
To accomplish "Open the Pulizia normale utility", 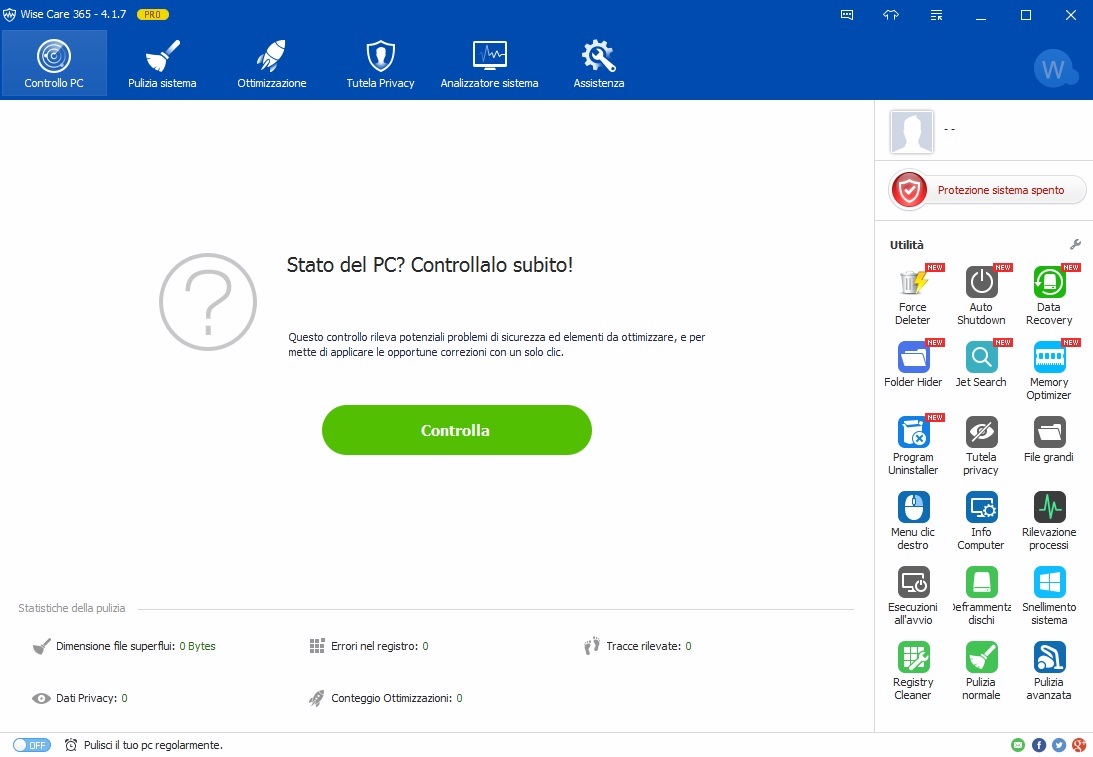I will coord(981,670).
